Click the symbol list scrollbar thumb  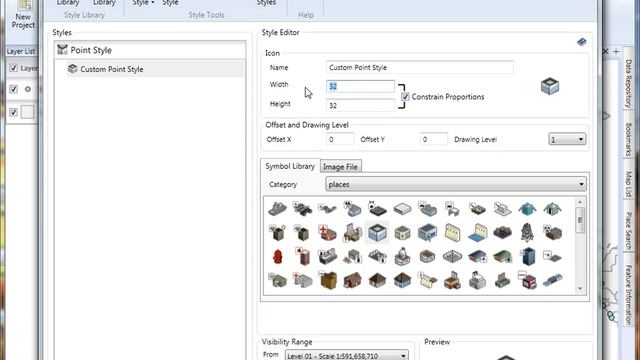click(580, 220)
